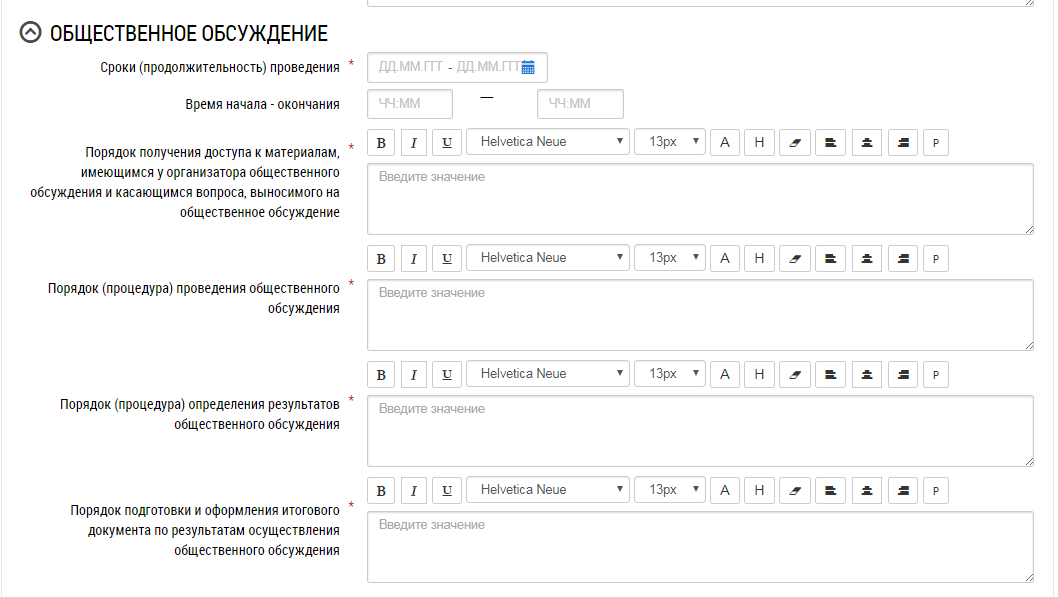Center align text in final document editor
The height and width of the screenshot is (597, 1058).
866,490
